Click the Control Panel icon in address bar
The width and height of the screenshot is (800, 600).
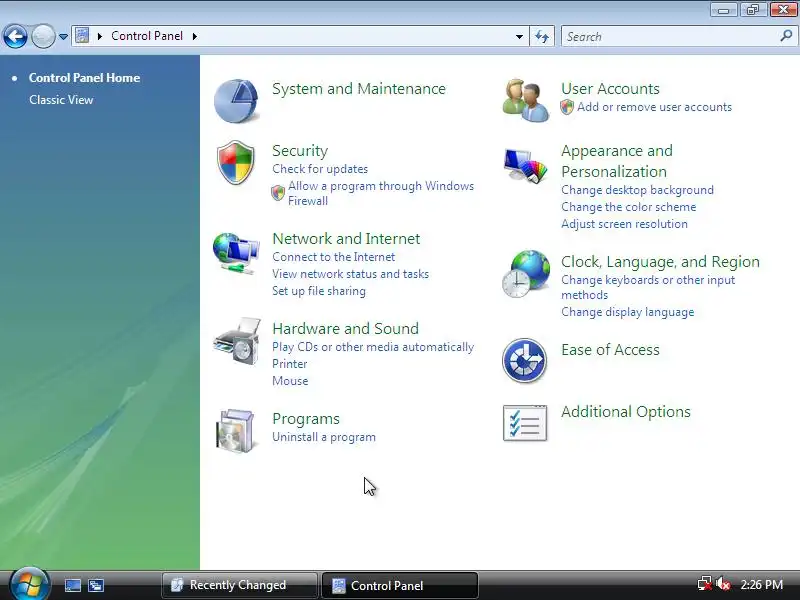[82, 36]
